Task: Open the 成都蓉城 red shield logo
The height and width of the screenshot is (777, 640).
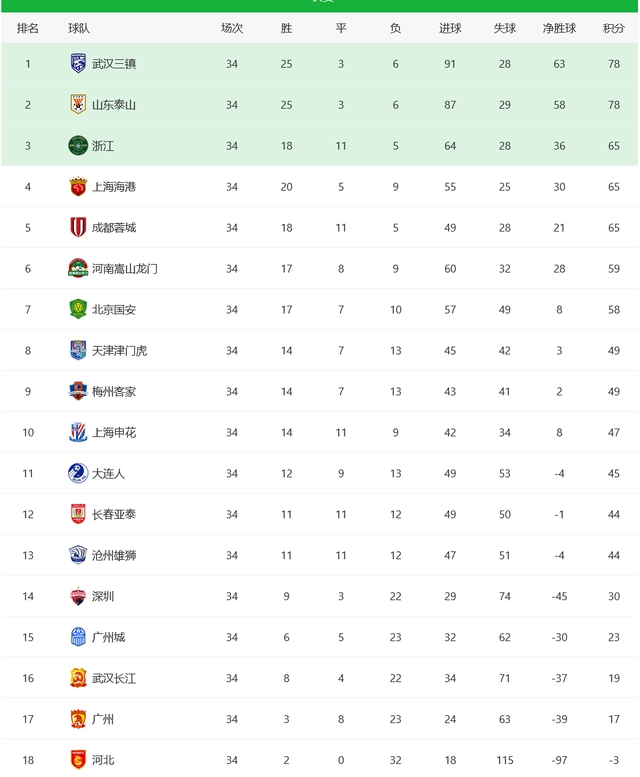Action: tap(78, 227)
